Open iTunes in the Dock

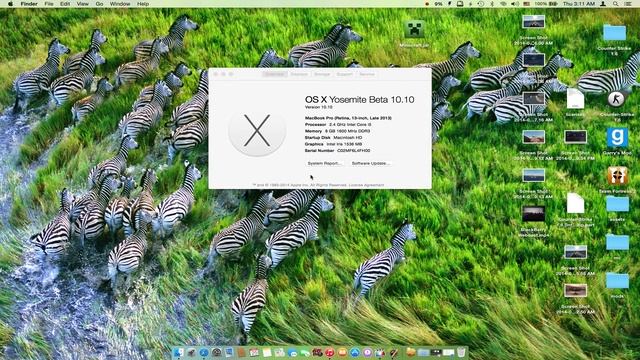[329, 352]
